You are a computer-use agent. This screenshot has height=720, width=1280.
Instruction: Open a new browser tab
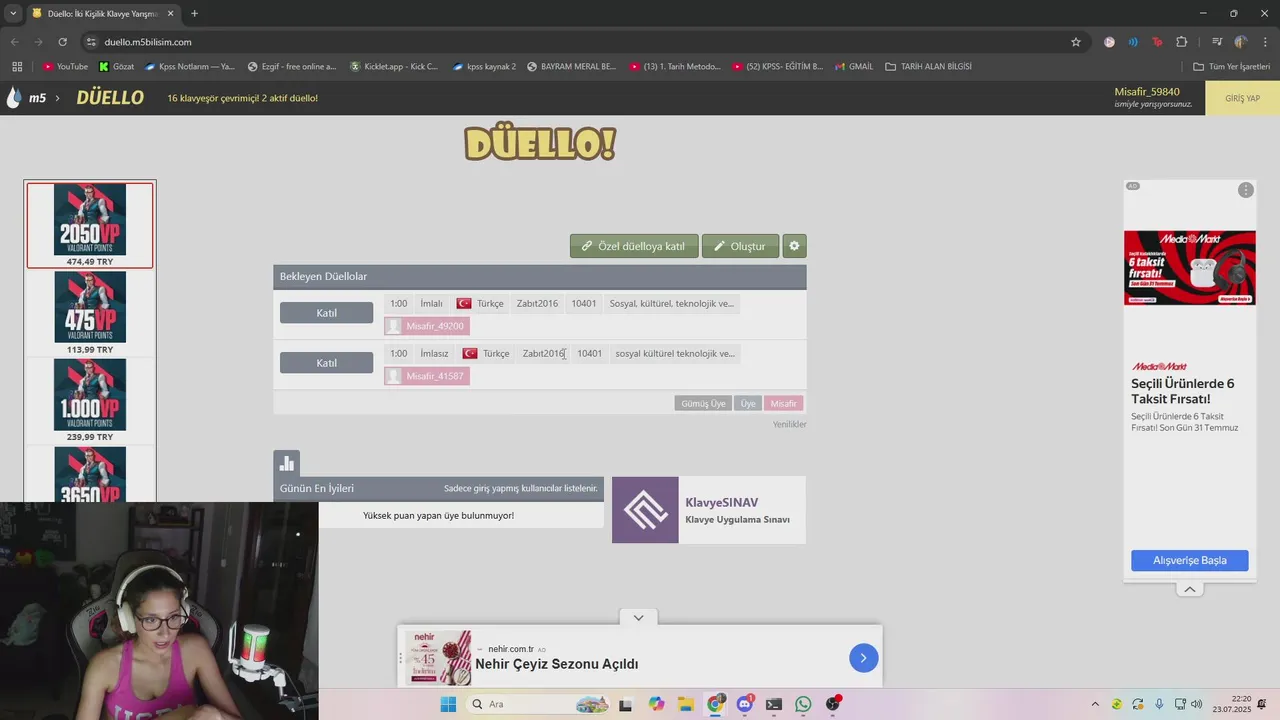click(194, 13)
